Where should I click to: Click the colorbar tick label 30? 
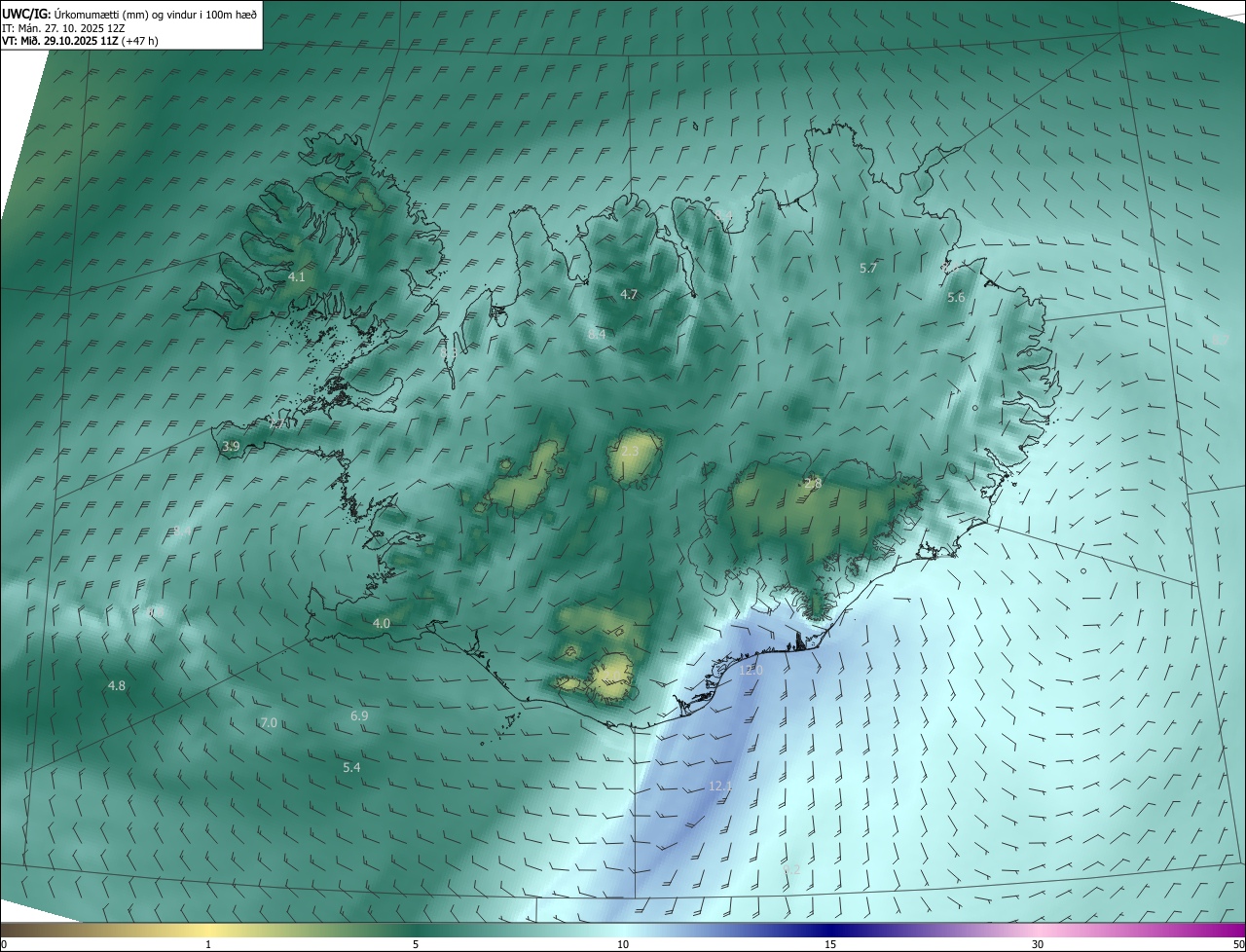tap(1038, 944)
